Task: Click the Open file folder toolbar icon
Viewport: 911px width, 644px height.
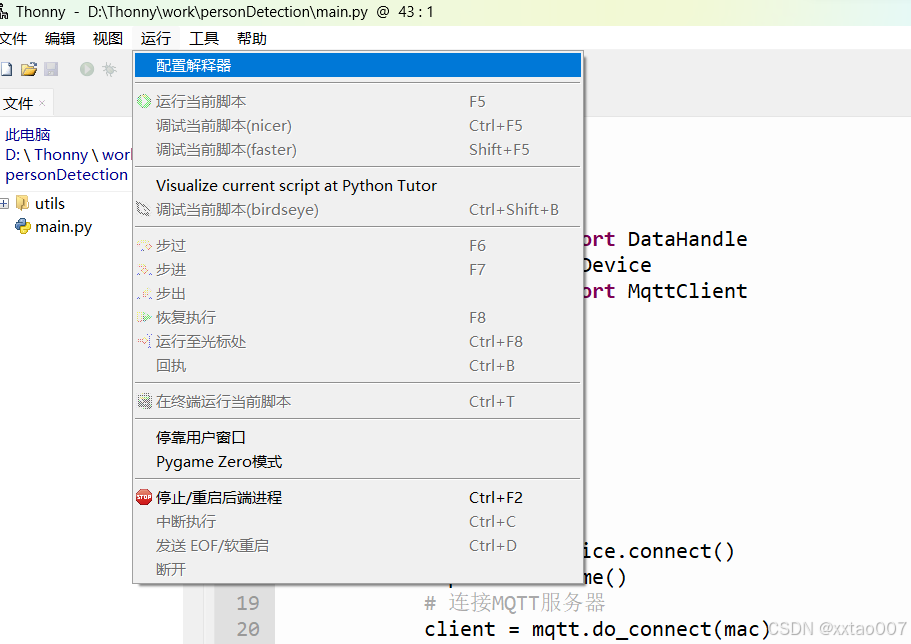Action: click(x=29, y=68)
